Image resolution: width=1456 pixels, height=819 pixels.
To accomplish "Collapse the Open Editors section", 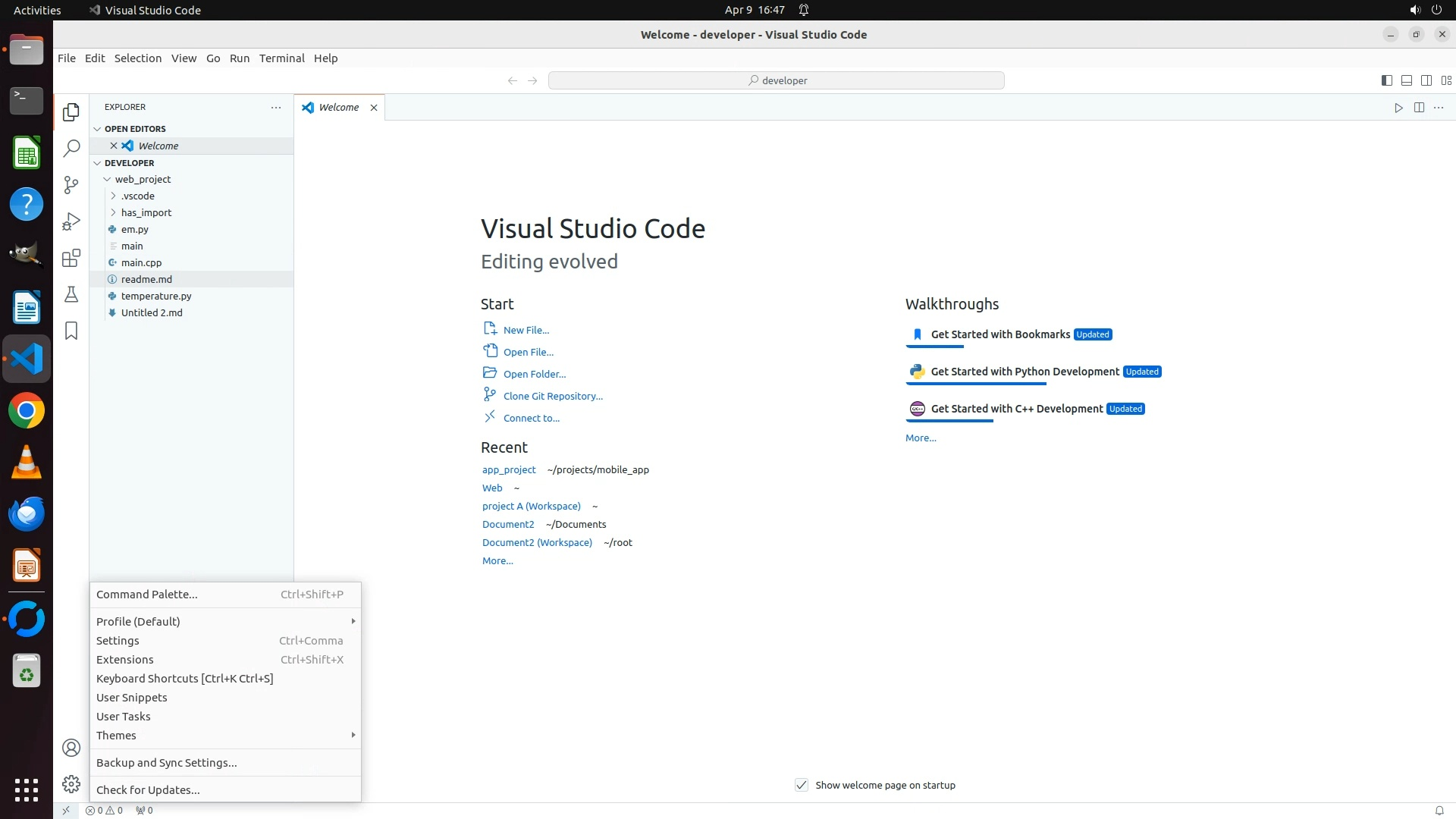I will click(x=134, y=129).
